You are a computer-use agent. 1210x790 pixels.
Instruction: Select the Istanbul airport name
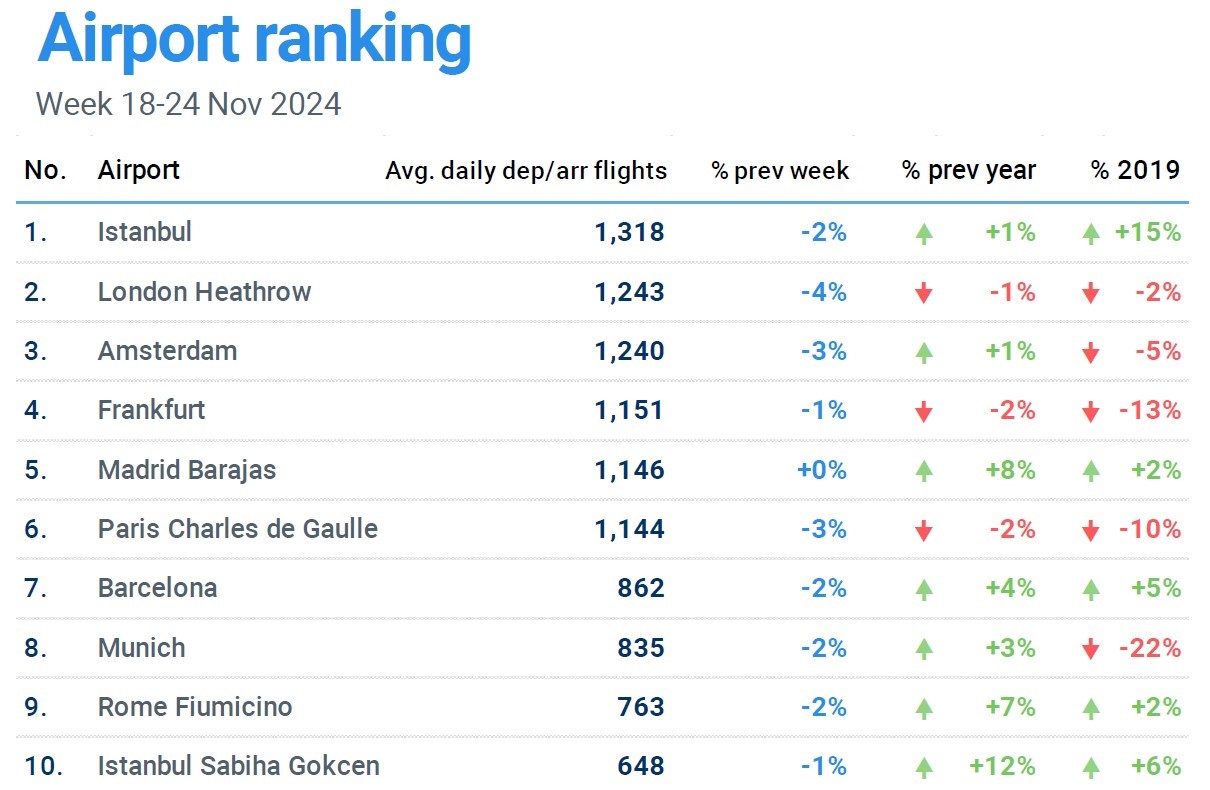point(145,232)
